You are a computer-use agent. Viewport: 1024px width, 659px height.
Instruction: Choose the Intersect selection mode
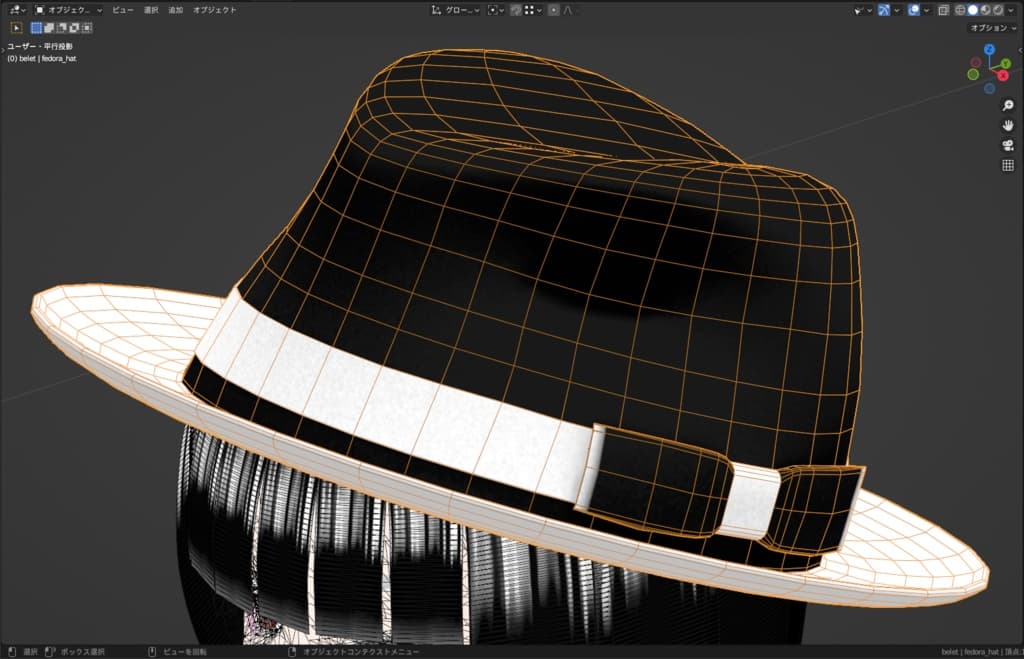86,28
